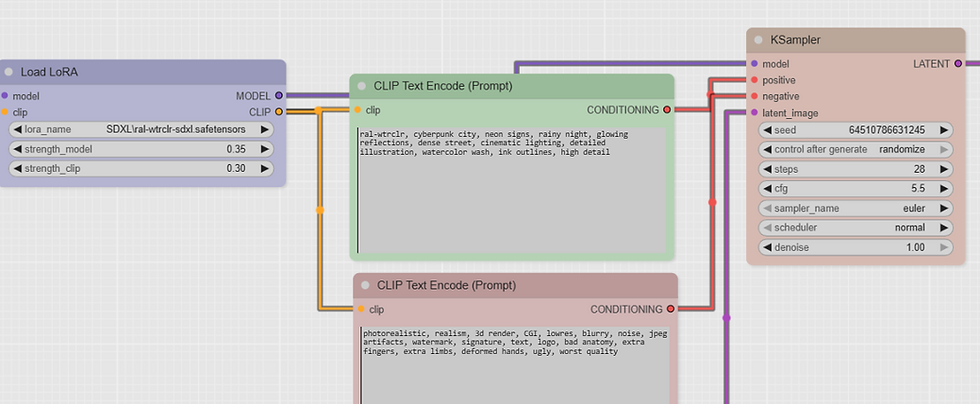Screen dimensions: 980x404
Task: Click the KSampler positive input socket
Action: (754, 80)
